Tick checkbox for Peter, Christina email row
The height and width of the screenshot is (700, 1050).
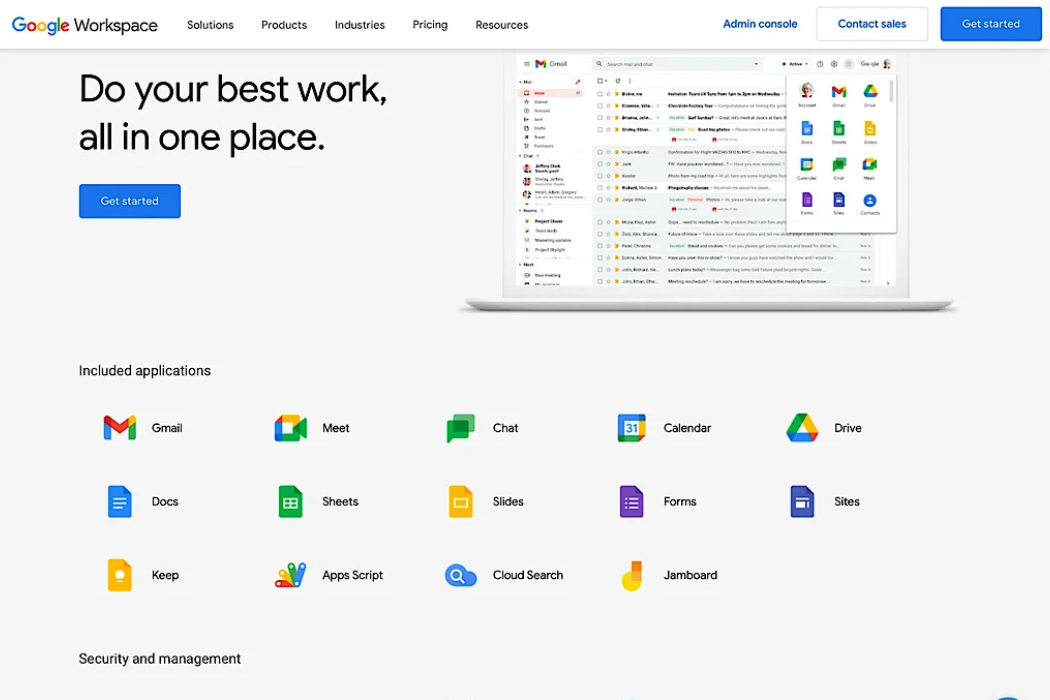point(600,246)
